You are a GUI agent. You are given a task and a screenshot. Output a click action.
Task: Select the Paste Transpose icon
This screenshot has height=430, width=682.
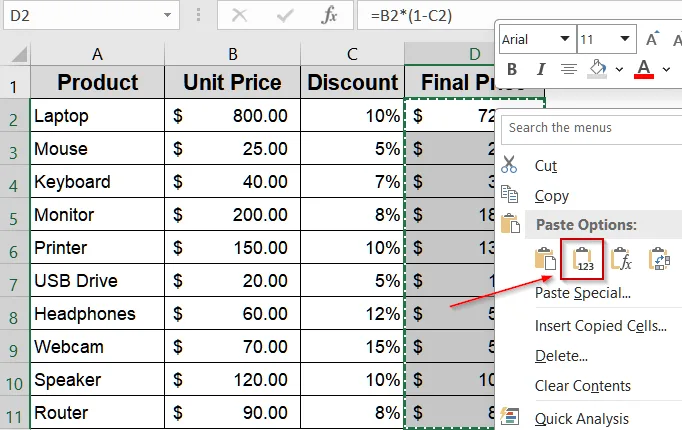point(659,259)
